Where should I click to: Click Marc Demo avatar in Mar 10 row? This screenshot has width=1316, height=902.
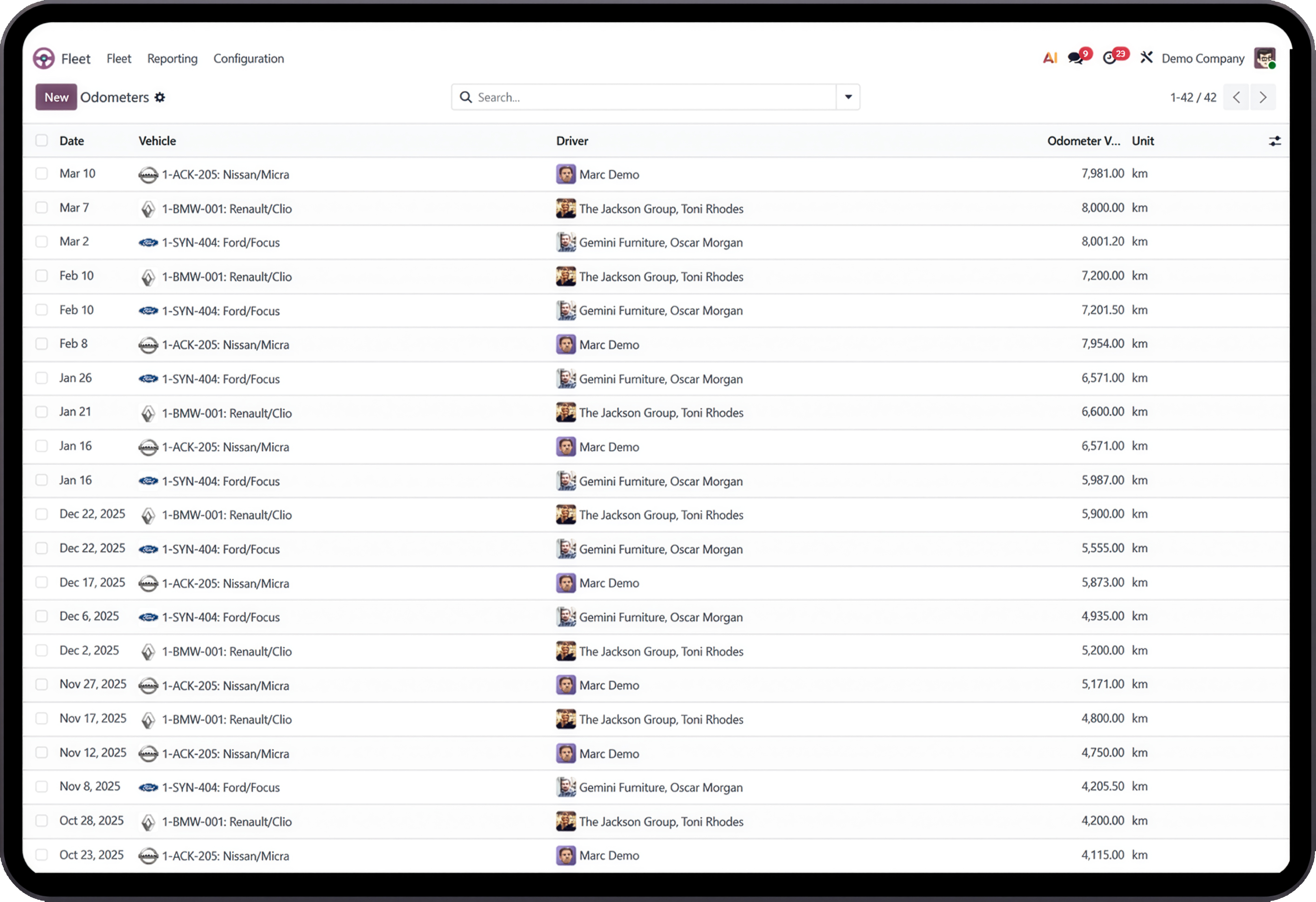(x=566, y=174)
